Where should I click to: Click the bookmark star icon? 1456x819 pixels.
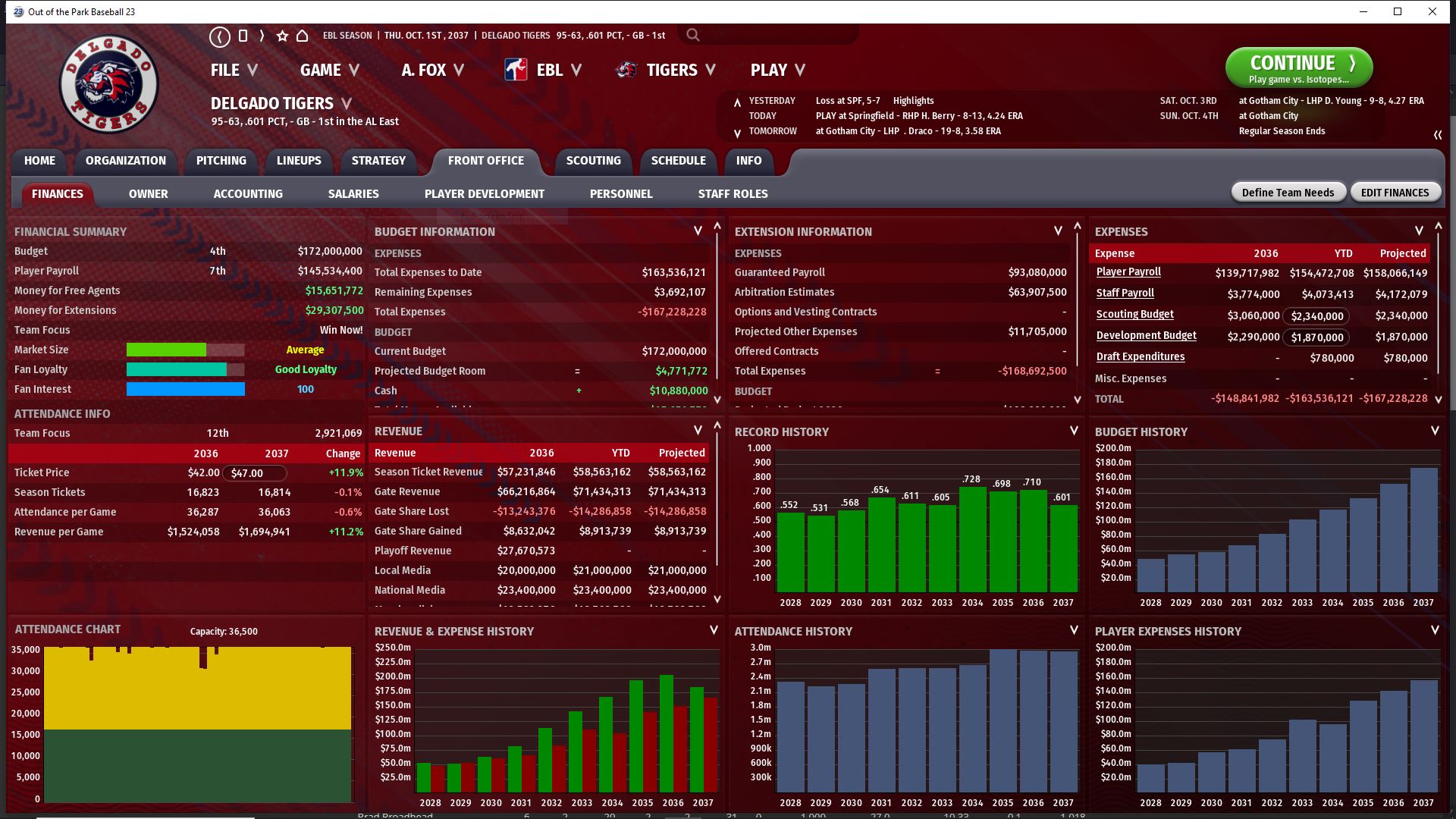282,36
